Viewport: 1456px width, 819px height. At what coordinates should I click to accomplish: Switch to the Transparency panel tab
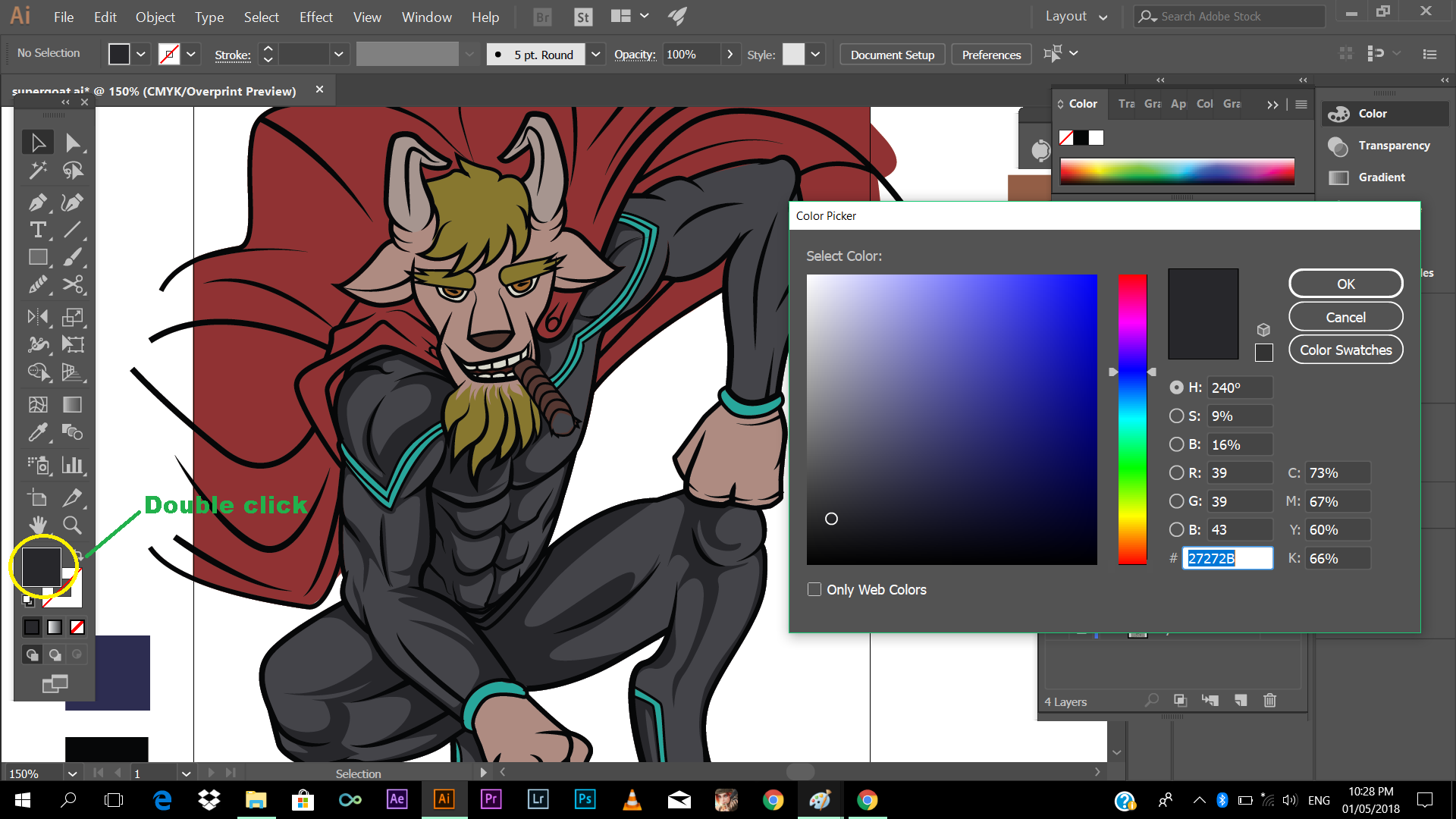(x=1126, y=104)
